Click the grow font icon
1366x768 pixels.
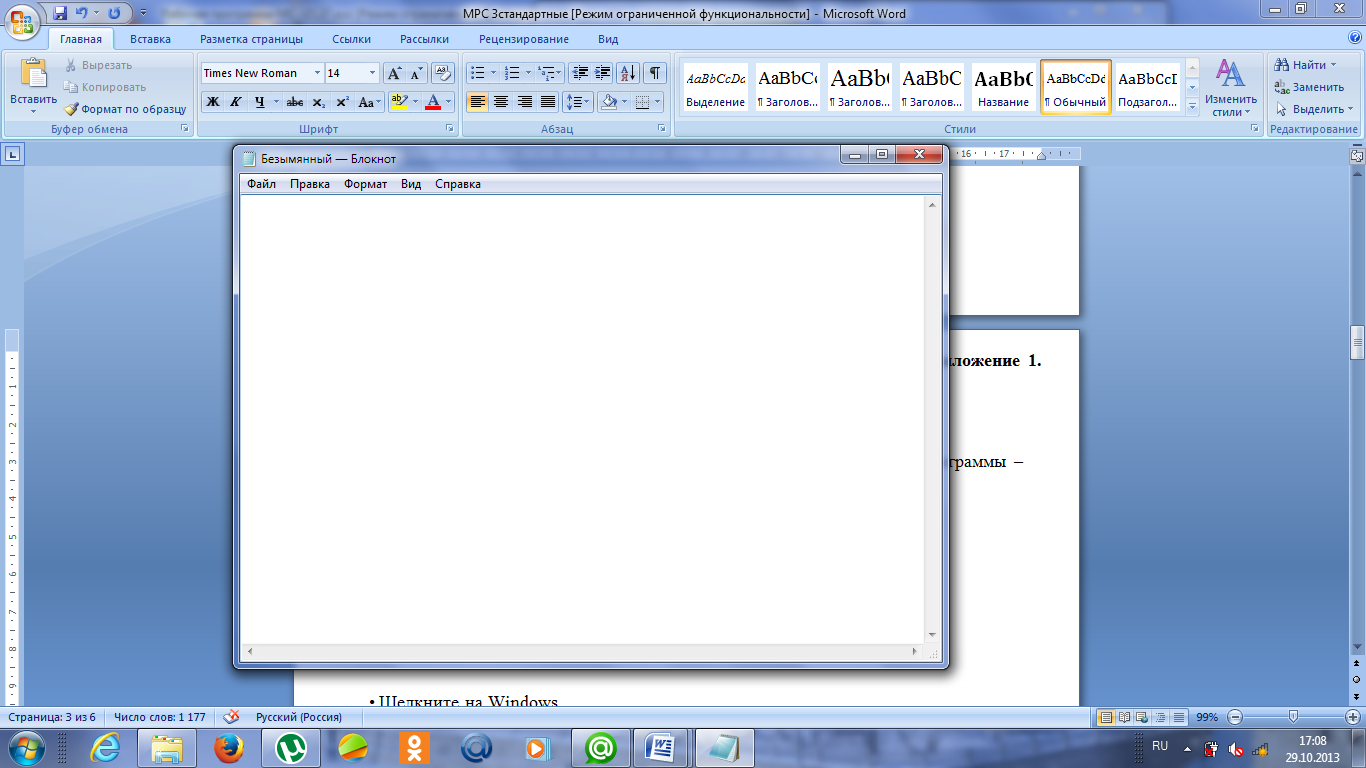(x=394, y=73)
